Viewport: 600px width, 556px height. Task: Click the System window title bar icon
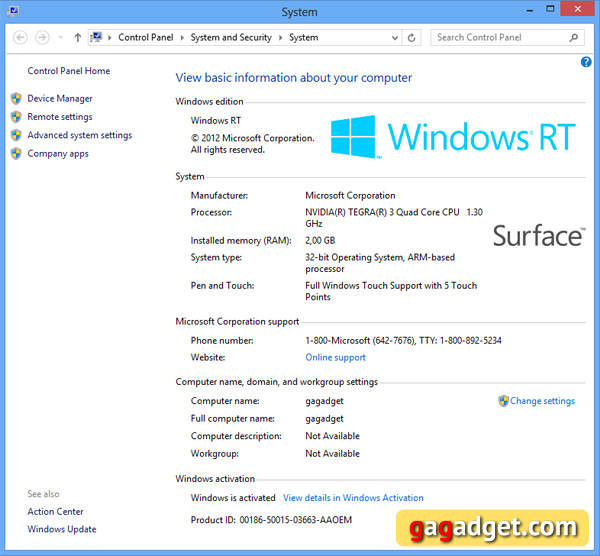[x=13, y=11]
